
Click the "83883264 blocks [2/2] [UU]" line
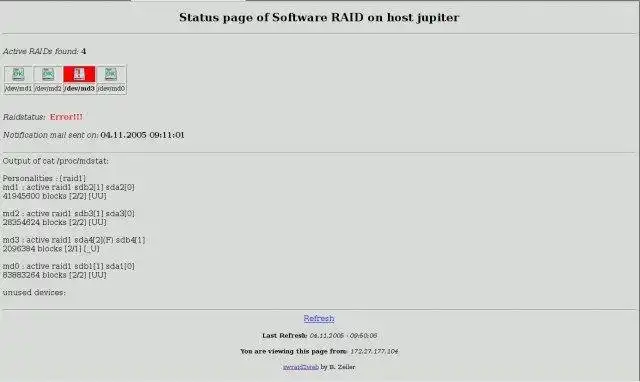(54, 275)
